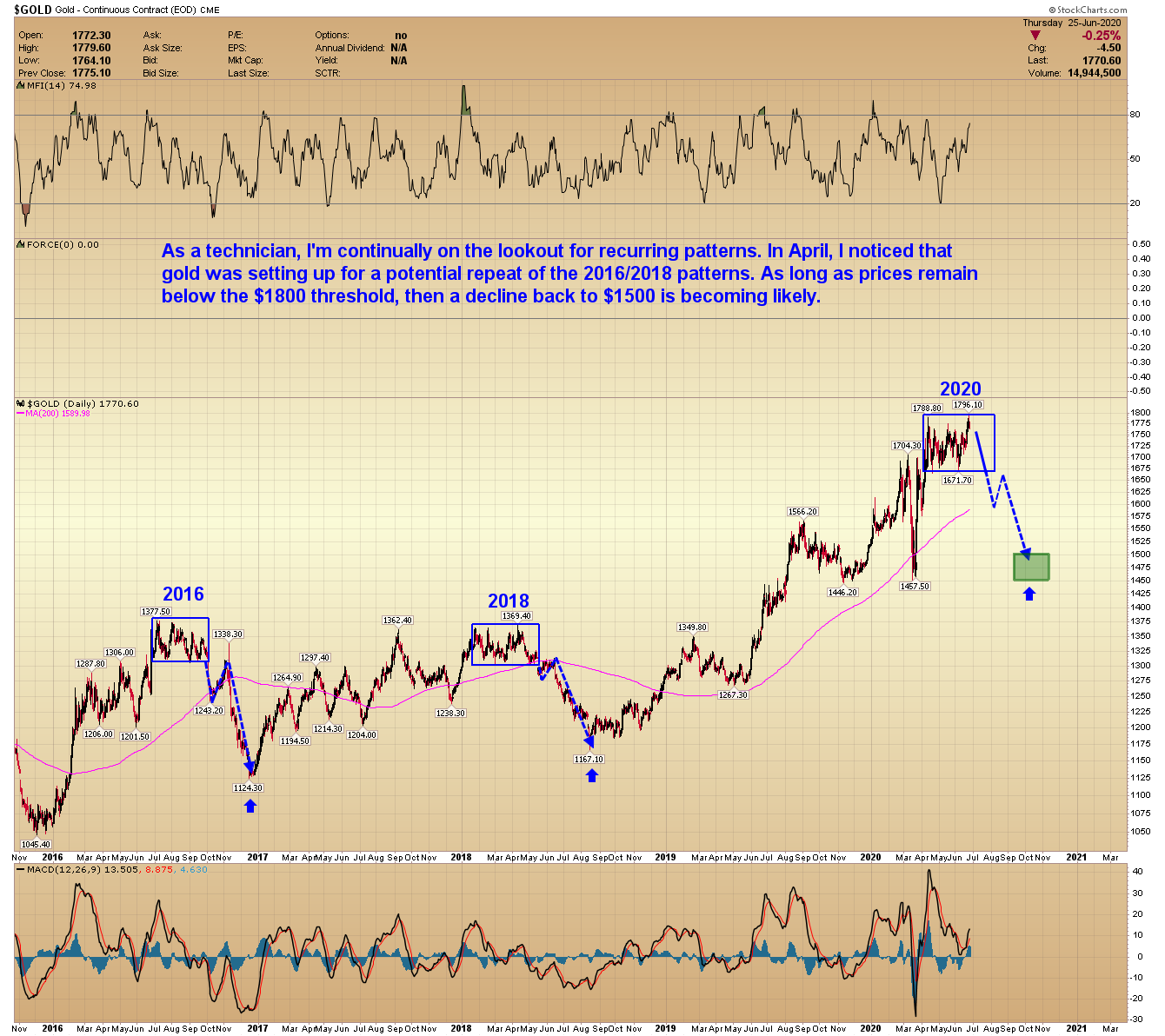Click the 1362.40 price label
Viewport: 1165px width, 1036px height.
click(x=397, y=620)
